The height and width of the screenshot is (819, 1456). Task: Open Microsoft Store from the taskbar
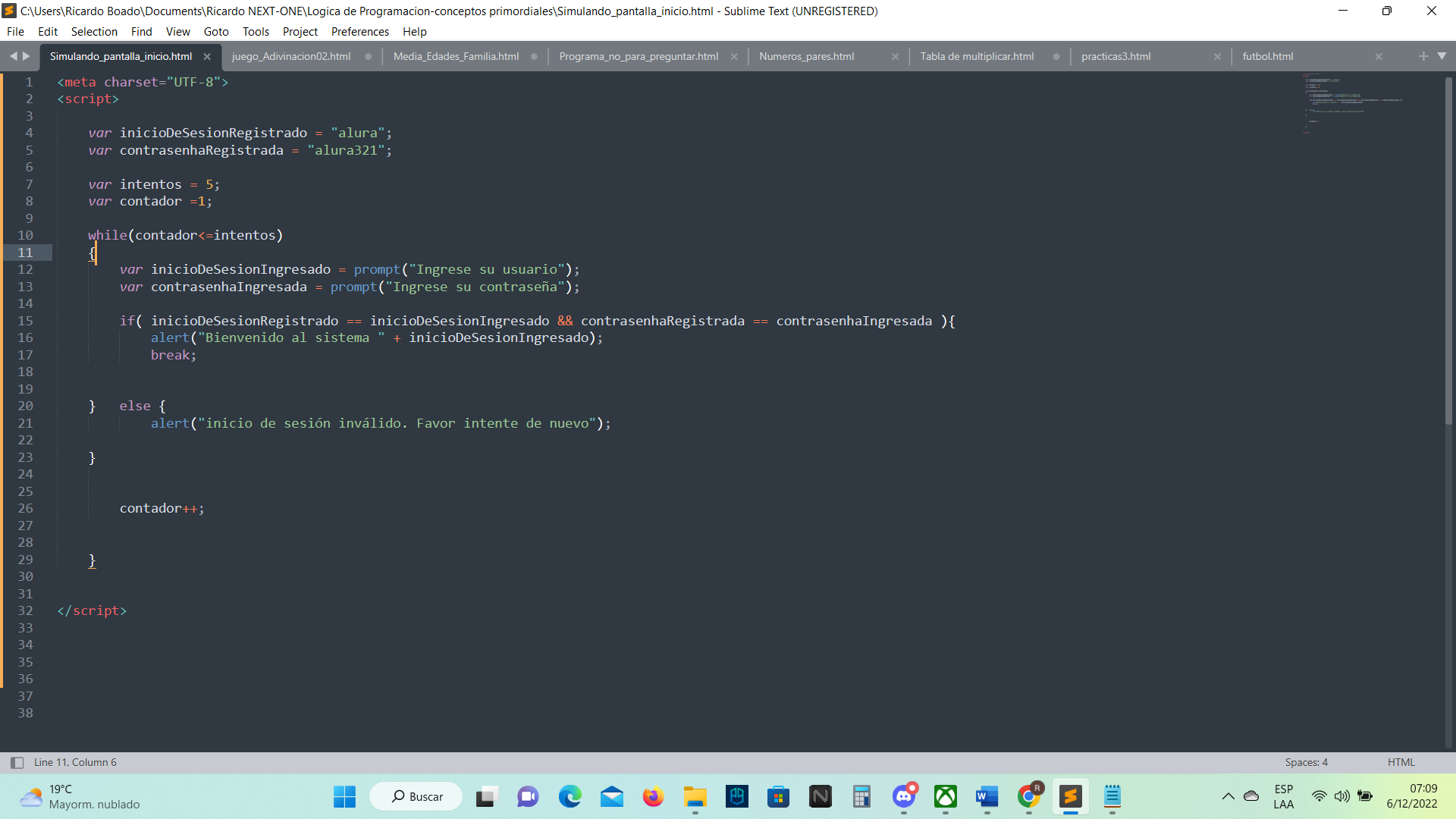pos(778,796)
